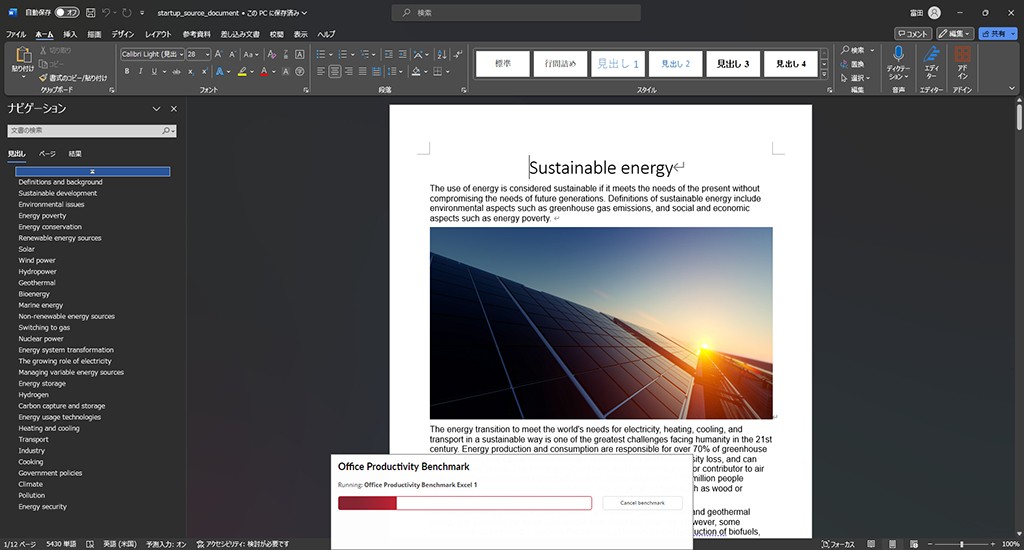1024x550 pixels.
Task: Click Cancel benchmark button
Action: 642,503
